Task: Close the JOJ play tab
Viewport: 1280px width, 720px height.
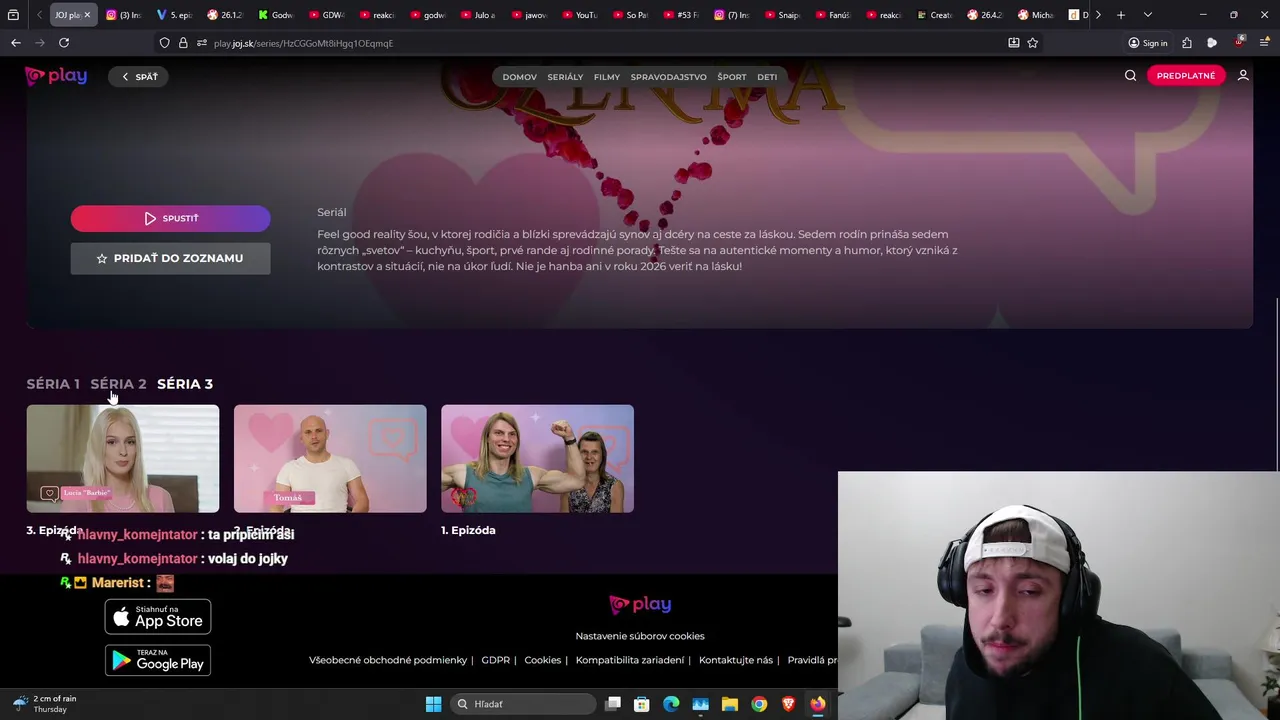Action: [x=87, y=15]
